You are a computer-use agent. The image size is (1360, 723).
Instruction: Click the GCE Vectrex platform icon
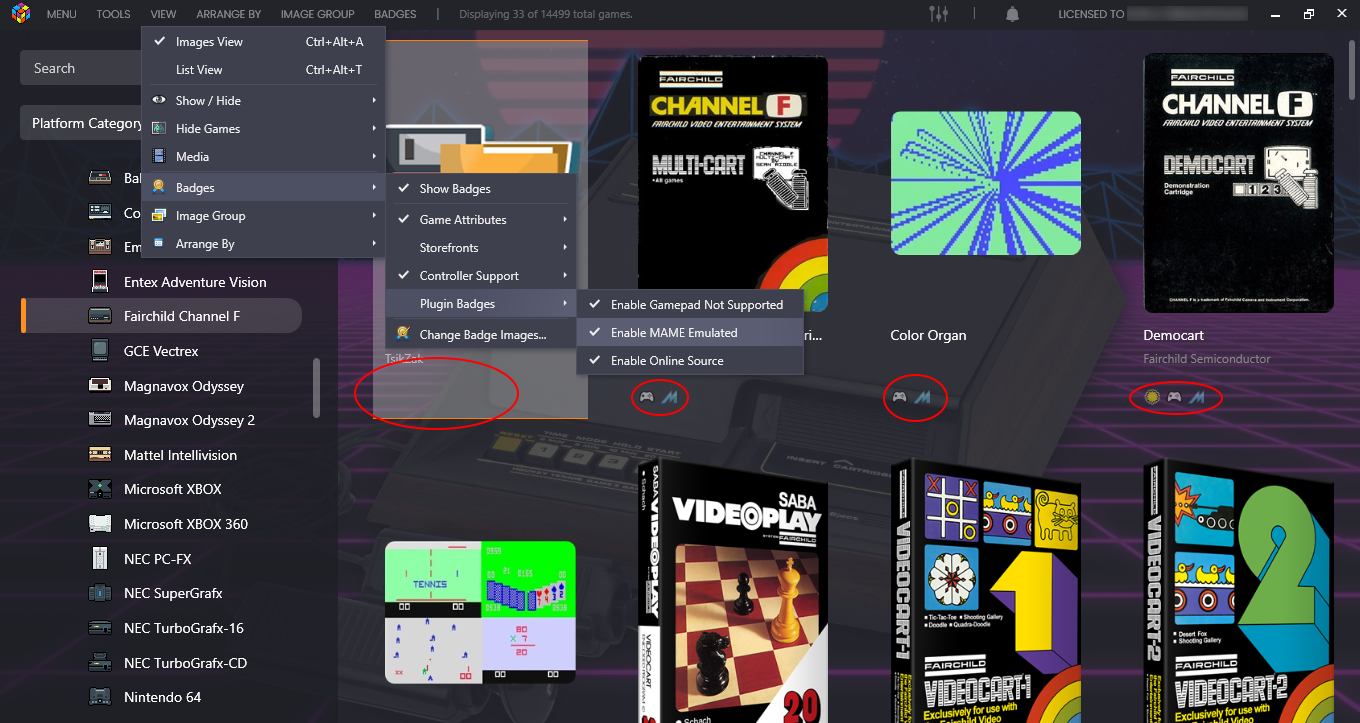point(100,351)
